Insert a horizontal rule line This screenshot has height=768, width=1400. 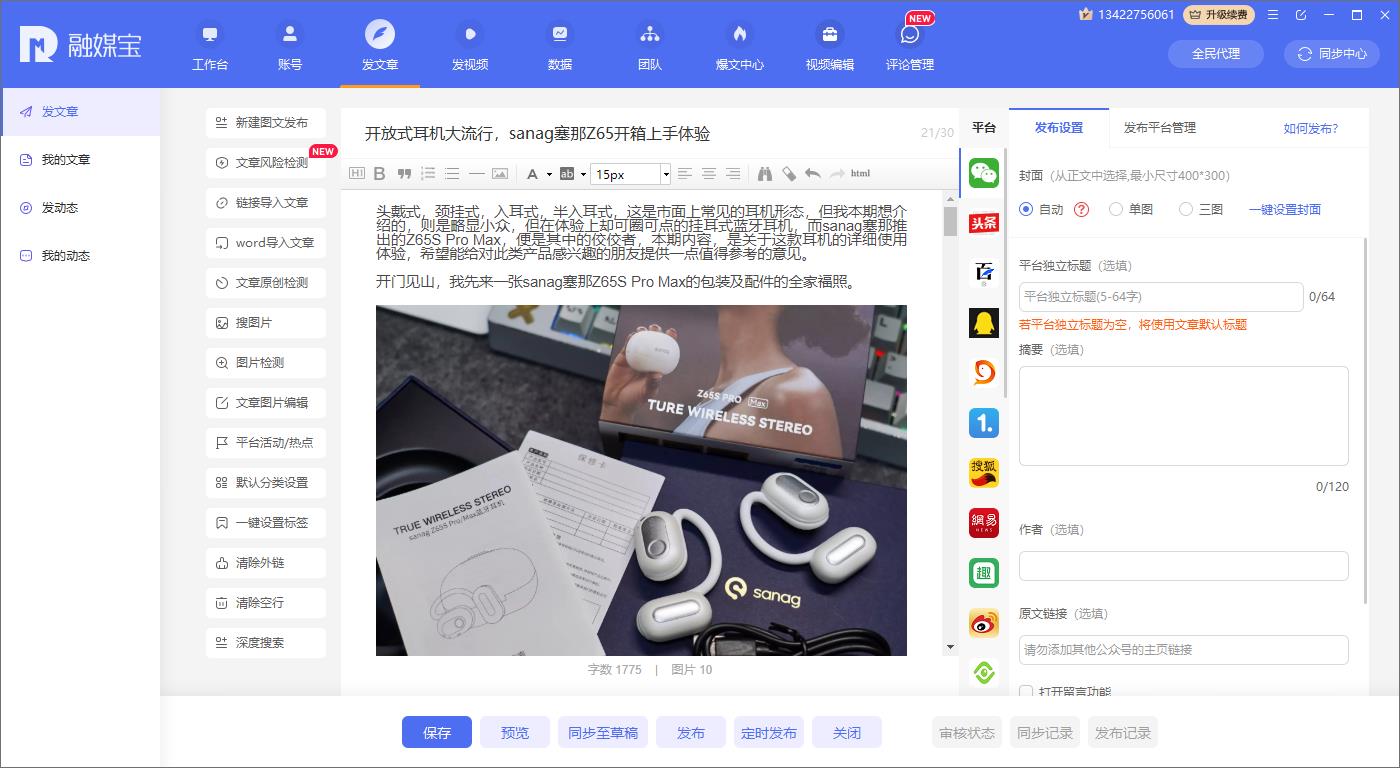476,174
